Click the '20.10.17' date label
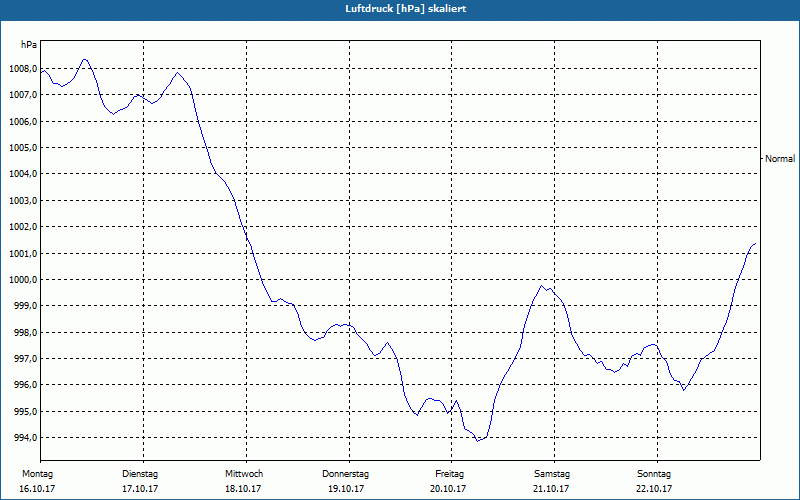This screenshot has width=800, height=500. pyautogui.click(x=448, y=489)
